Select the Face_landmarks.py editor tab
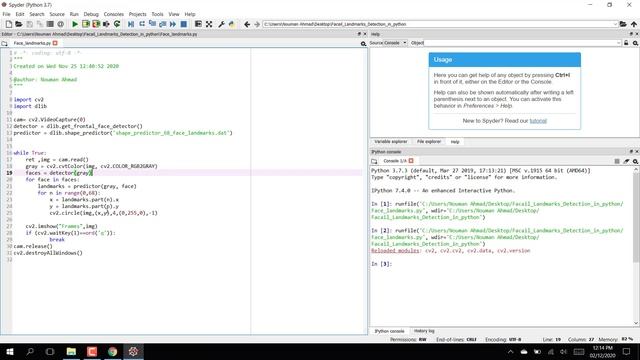 (x=32, y=43)
